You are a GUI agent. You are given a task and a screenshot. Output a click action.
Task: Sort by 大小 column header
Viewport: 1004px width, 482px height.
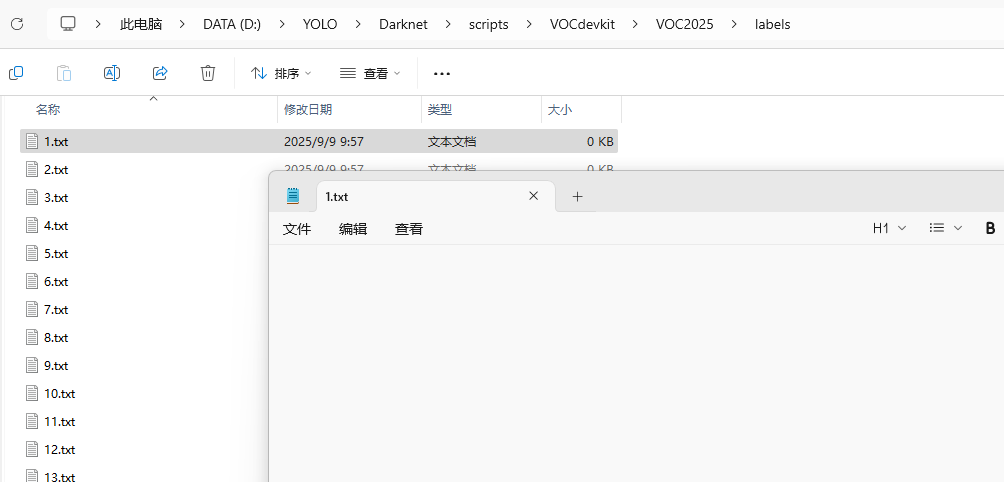(x=560, y=109)
